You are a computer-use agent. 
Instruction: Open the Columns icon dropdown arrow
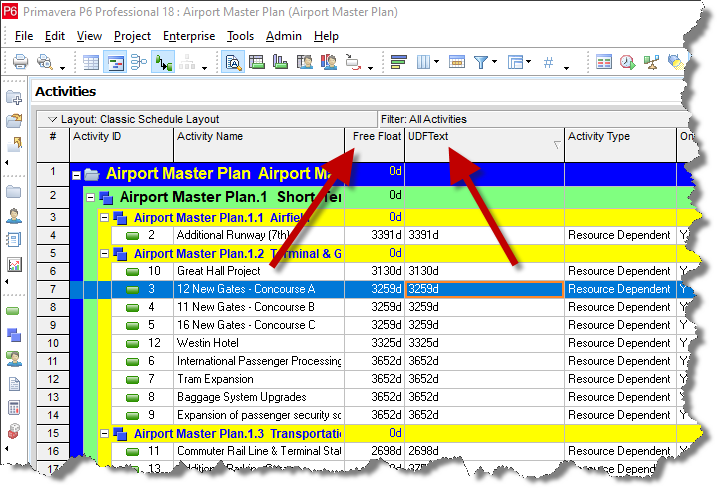click(x=437, y=62)
